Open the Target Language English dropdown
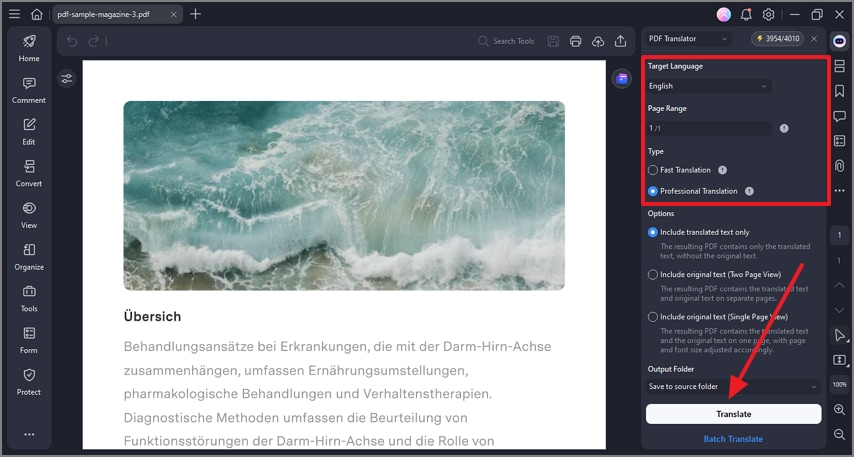Viewport: 854px width, 457px height. coord(708,86)
